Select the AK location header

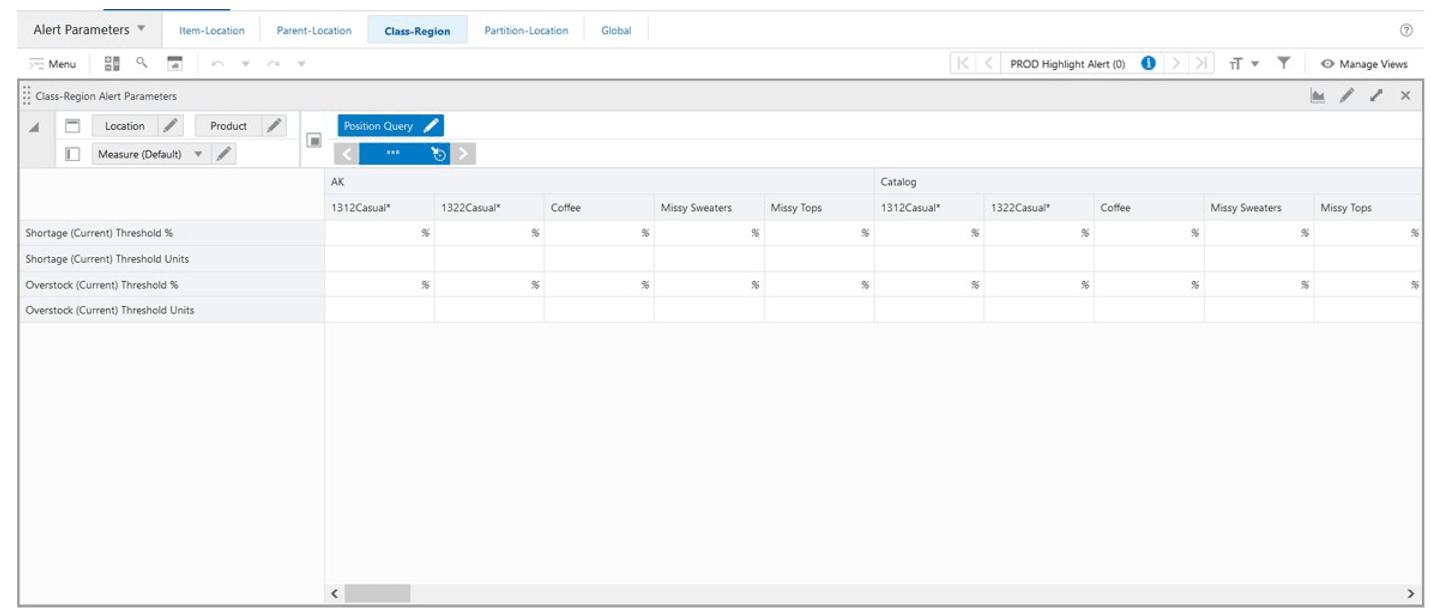point(599,182)
